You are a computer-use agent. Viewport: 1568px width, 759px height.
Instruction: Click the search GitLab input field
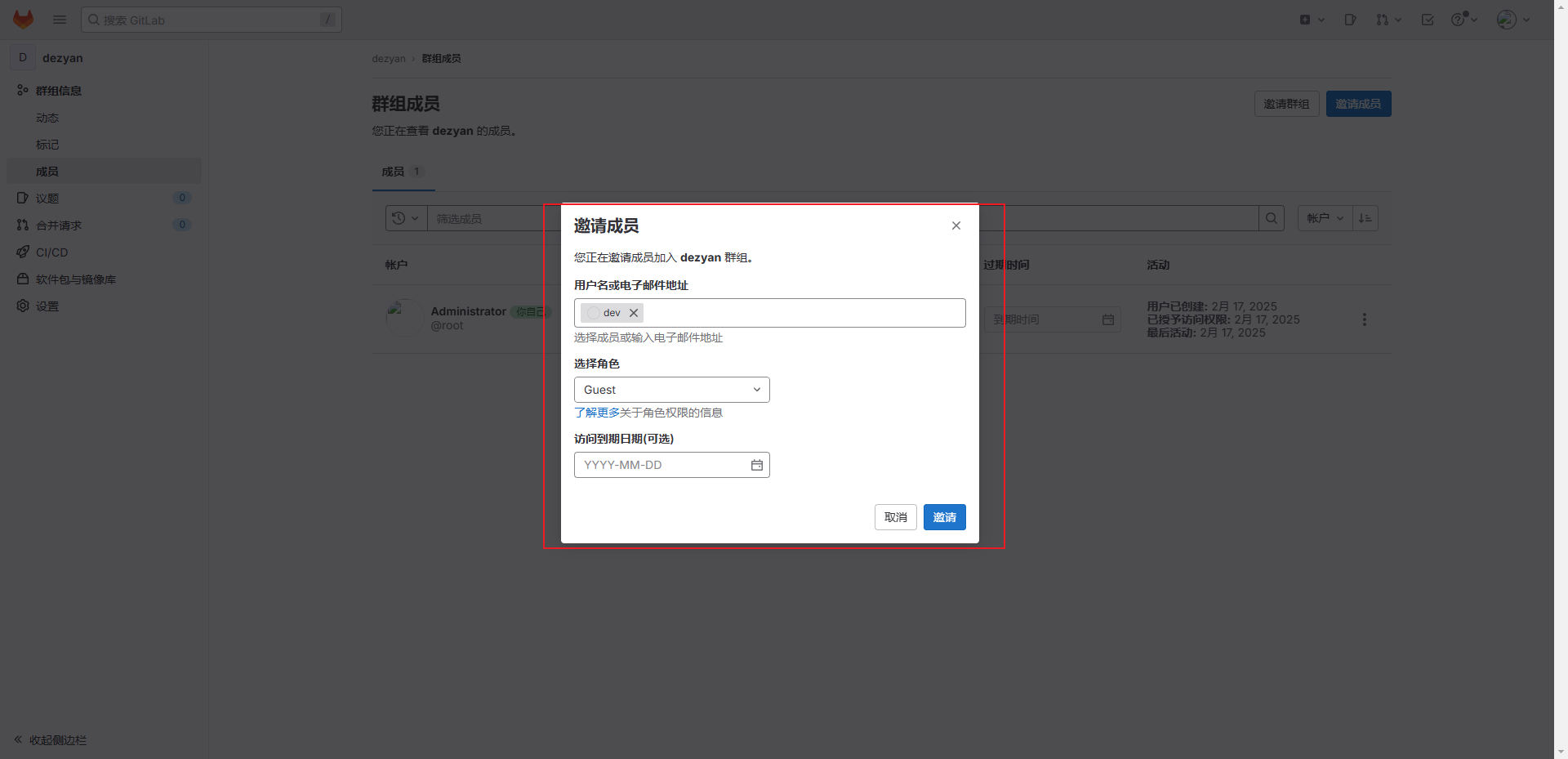(x=212, y=20)
